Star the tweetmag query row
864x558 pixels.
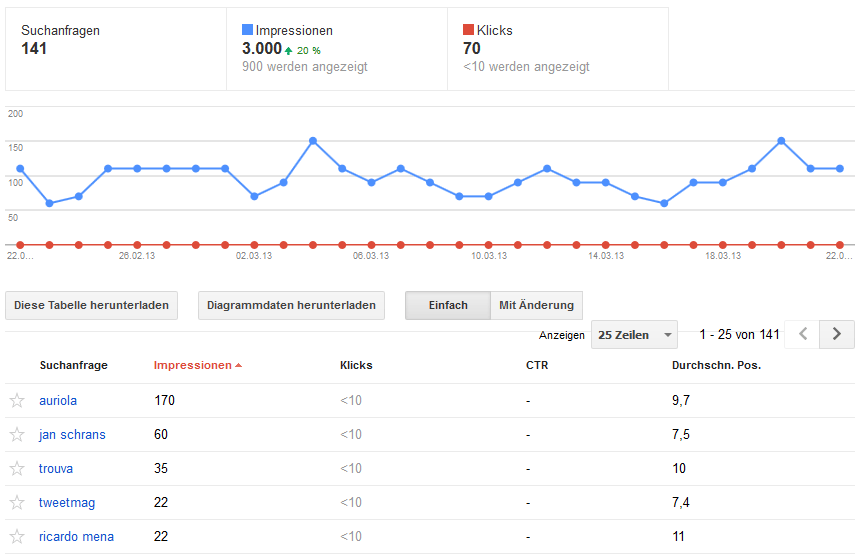tap(17, 502)
